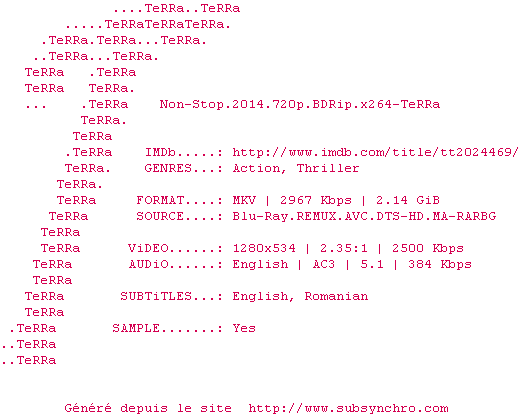Click the Généré depuis le site text
Viewport: 520px width, 416px height.
(x=148, y=408)
